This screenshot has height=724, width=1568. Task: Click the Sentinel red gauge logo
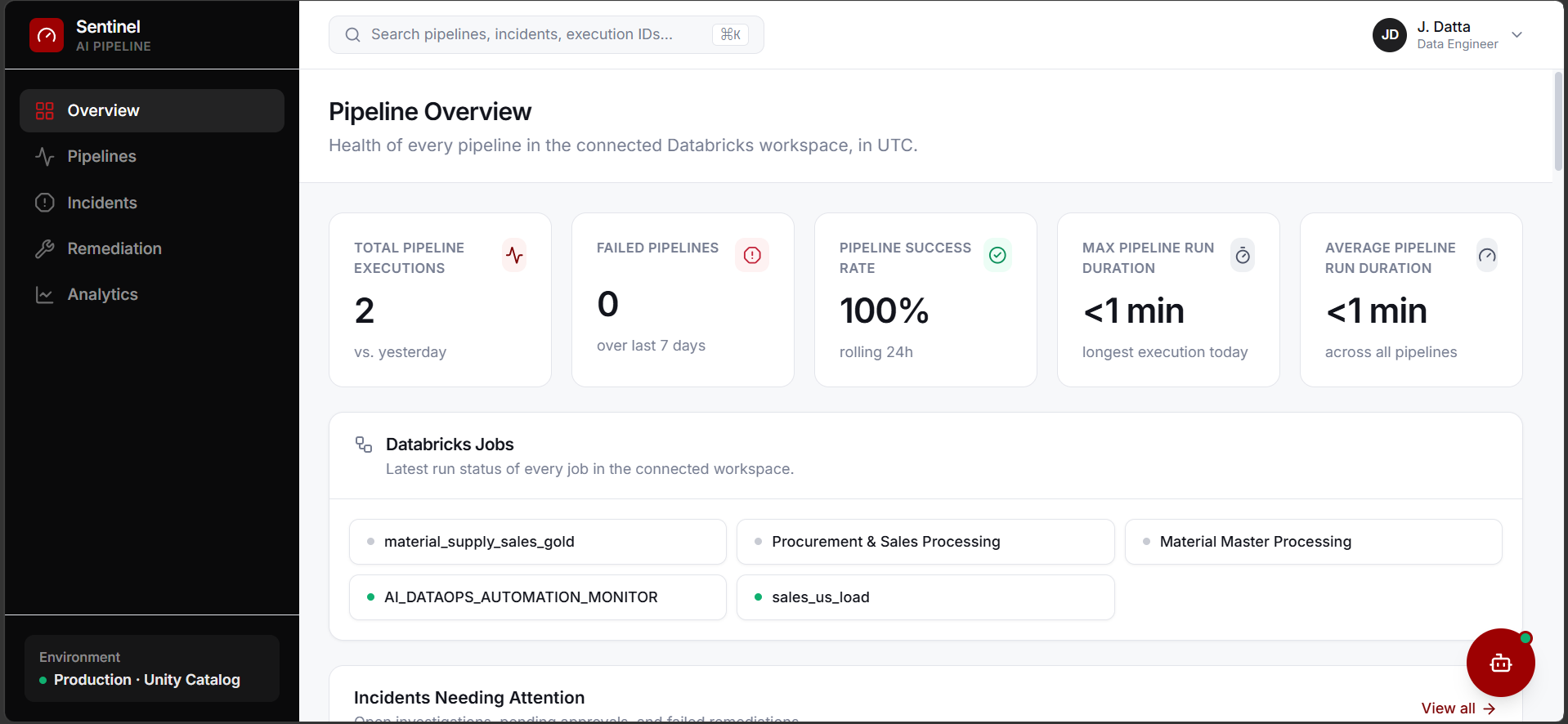tap(47, 35)
